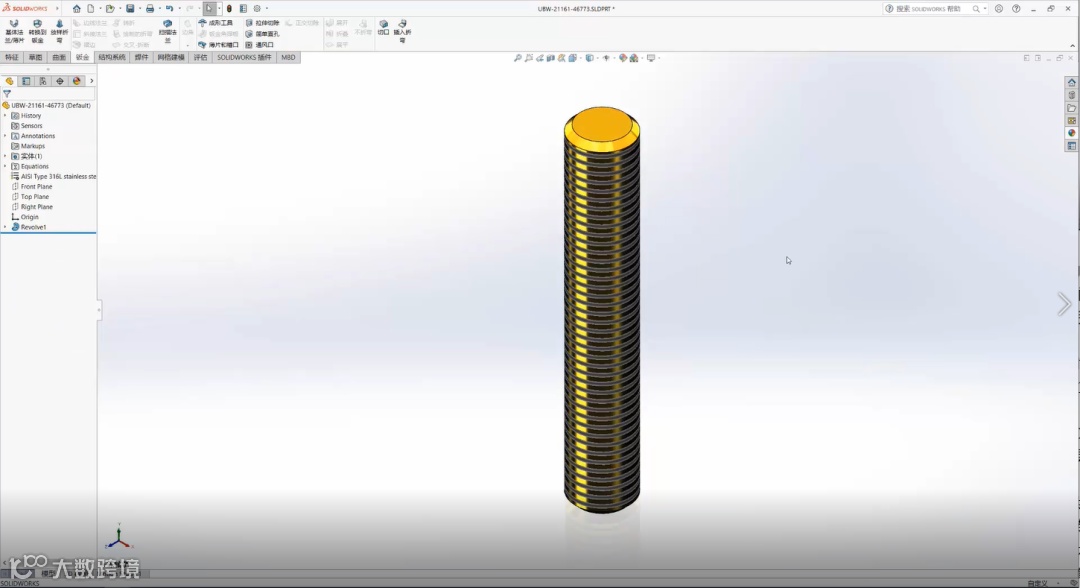The image size is (1080, 588).
Task: Click the Forming Tool (成形工具) button
Action: tap(216, 23)
